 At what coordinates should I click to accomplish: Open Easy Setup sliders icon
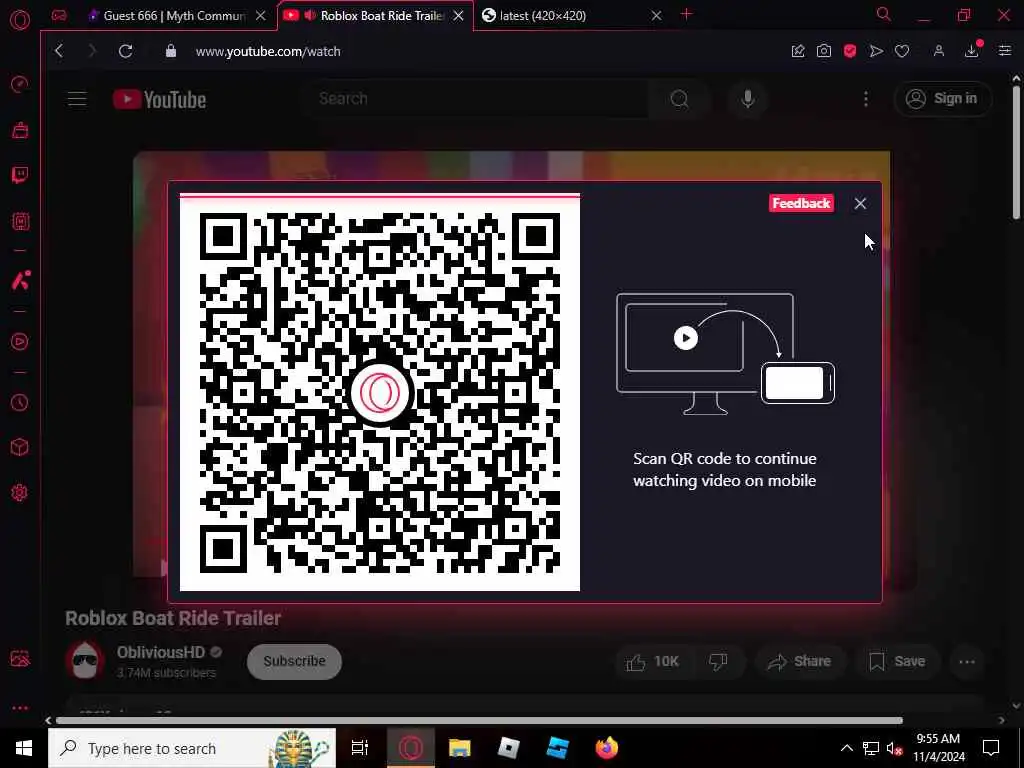[x=1004, y=51]
